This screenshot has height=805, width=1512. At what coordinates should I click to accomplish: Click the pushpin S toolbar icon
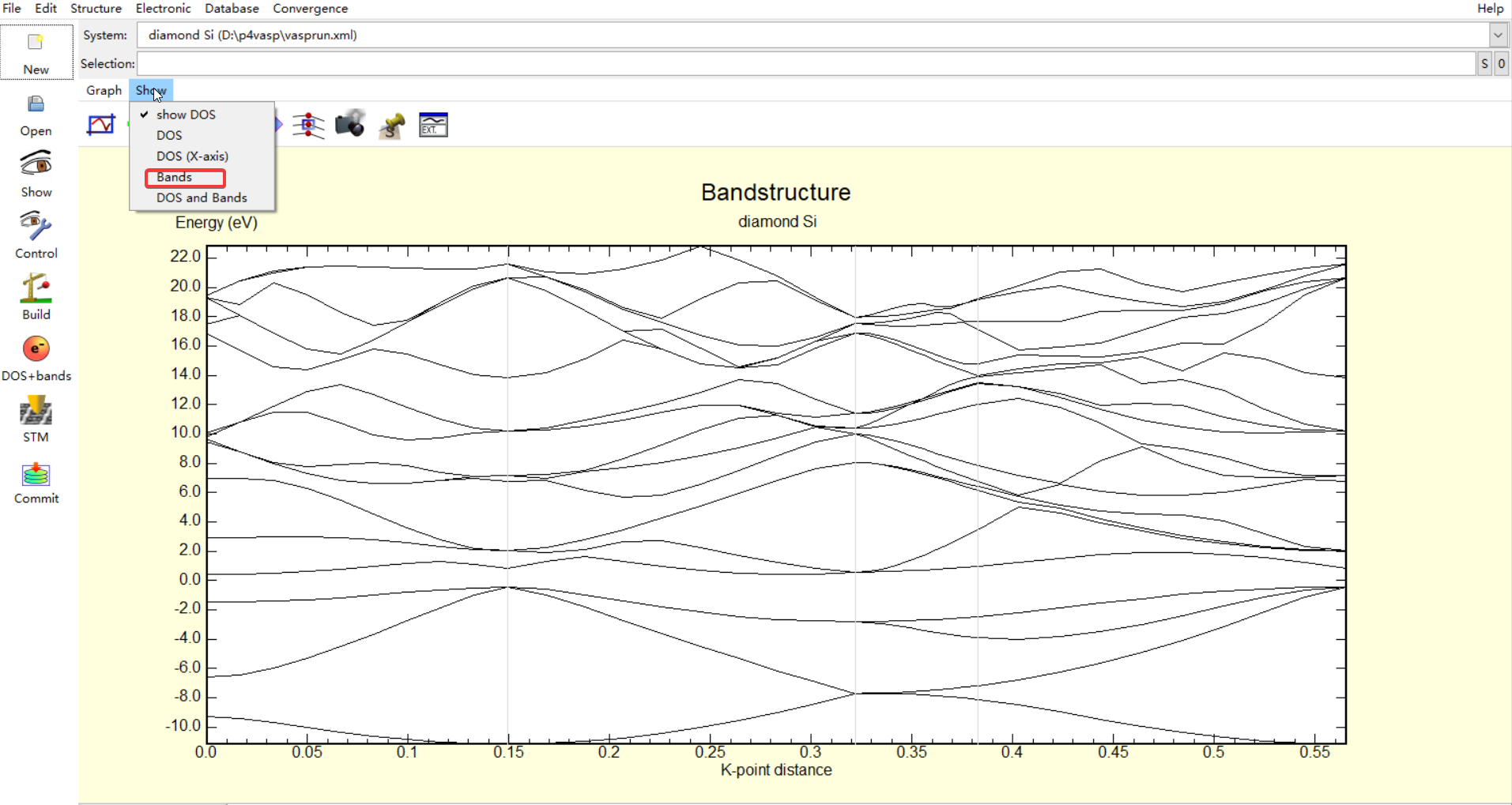(x=392, y=125)
